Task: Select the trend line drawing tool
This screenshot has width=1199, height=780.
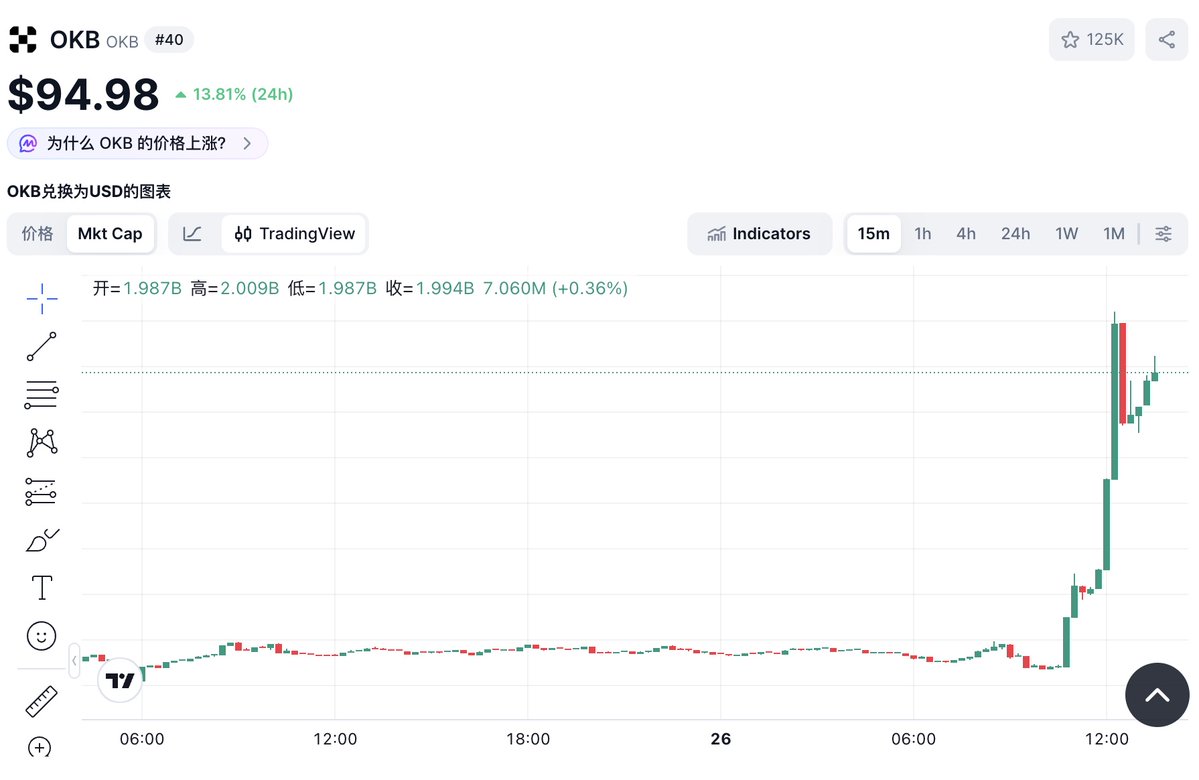Action: [42, 346]
